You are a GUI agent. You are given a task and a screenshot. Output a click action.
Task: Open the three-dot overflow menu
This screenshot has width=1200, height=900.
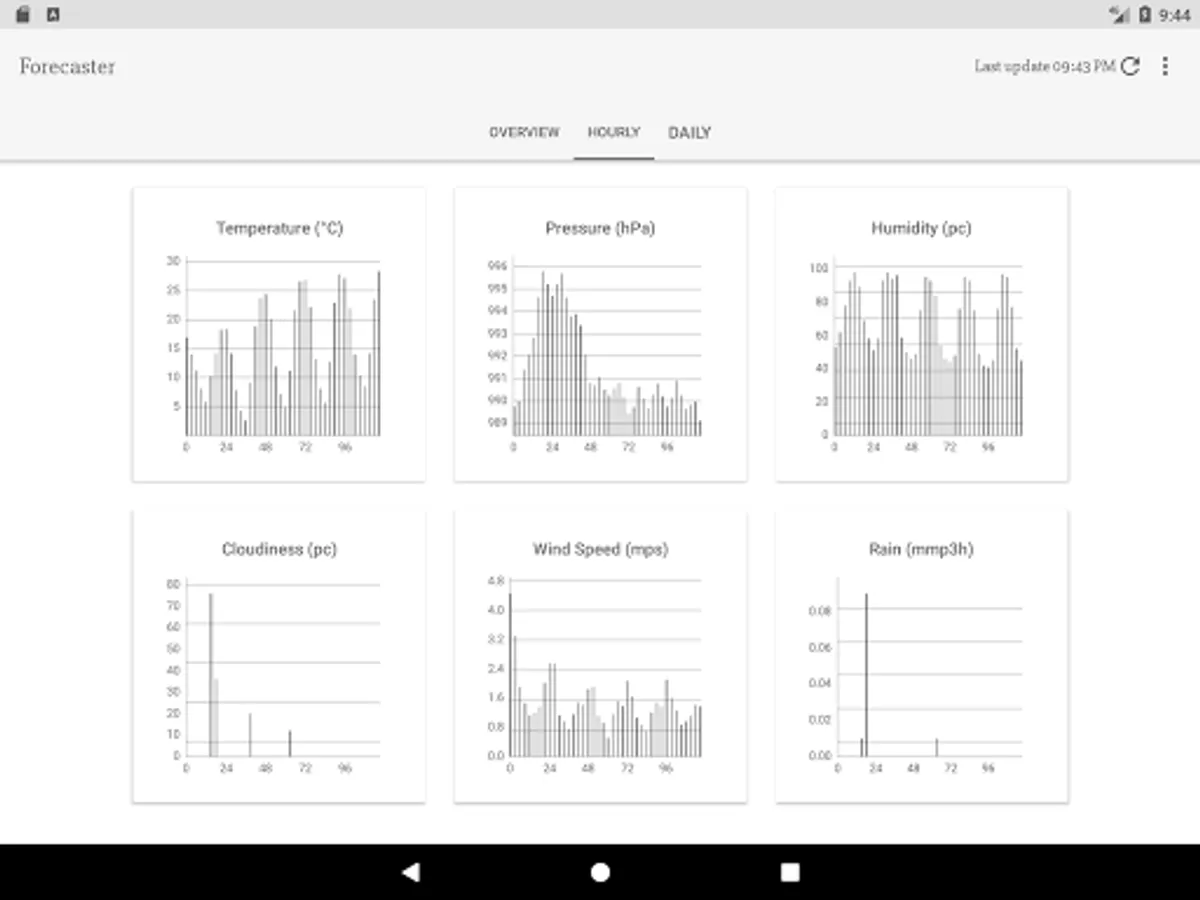(x=1165, y=66)
